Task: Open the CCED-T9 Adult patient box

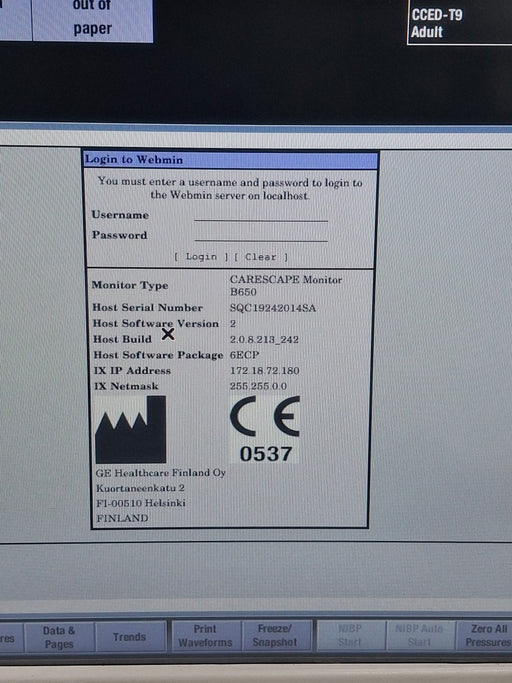Action: [x=460, y=22]
